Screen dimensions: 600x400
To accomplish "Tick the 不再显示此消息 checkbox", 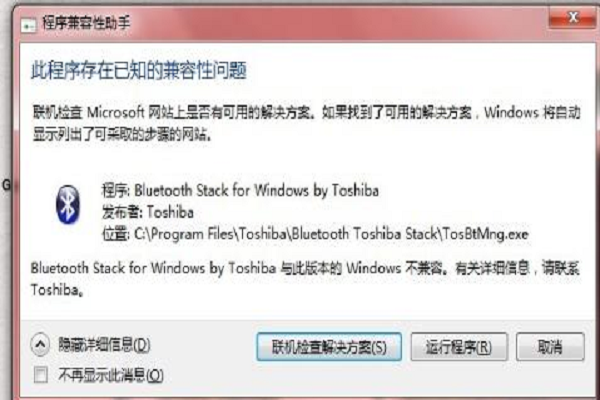I will coord(41,375).
